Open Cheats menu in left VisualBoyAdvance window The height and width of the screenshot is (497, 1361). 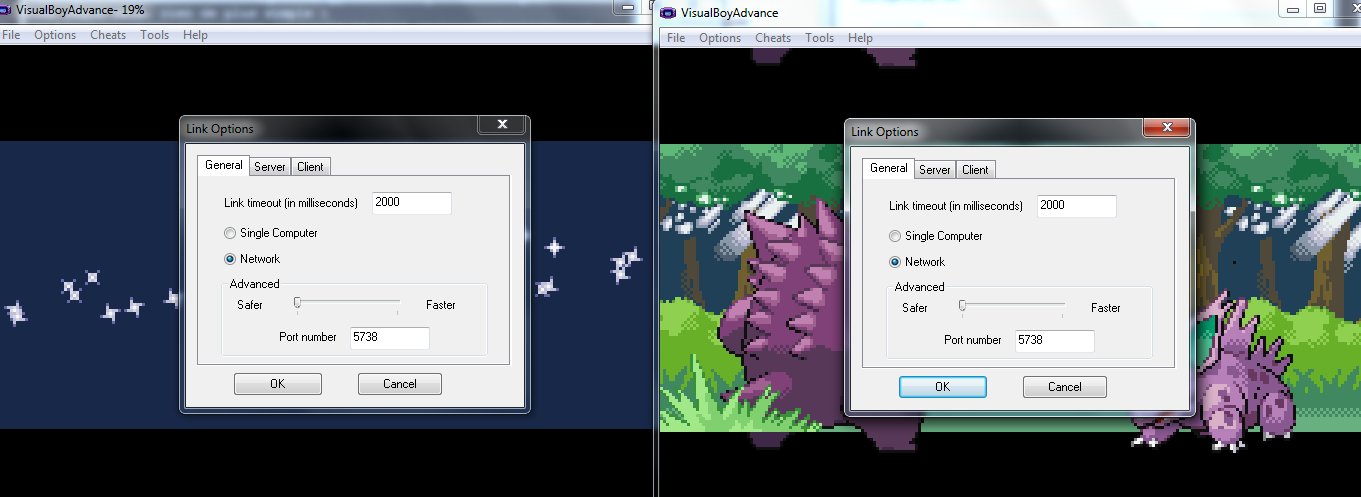click(108, 35)
